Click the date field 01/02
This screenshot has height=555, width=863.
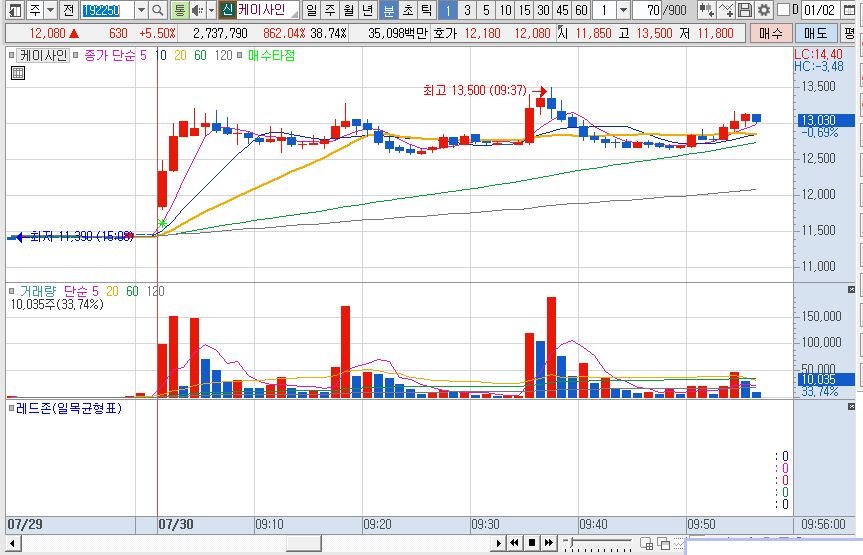820,10
